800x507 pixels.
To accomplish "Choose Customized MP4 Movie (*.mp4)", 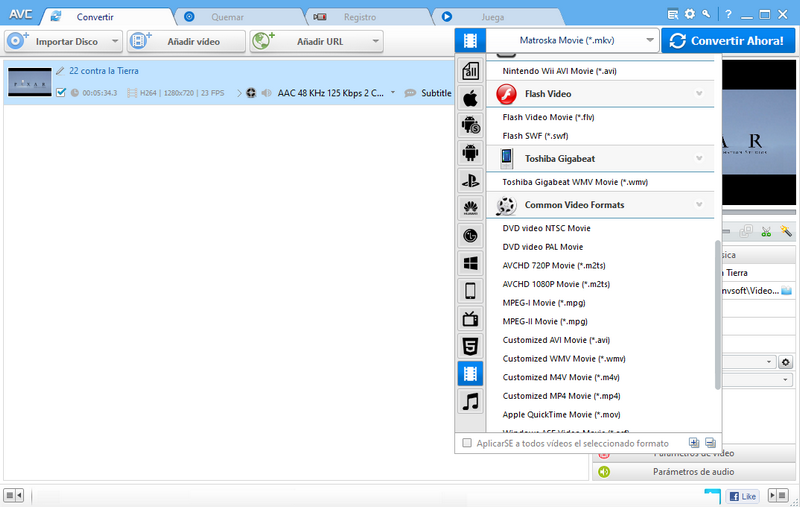I will (561, 396).
